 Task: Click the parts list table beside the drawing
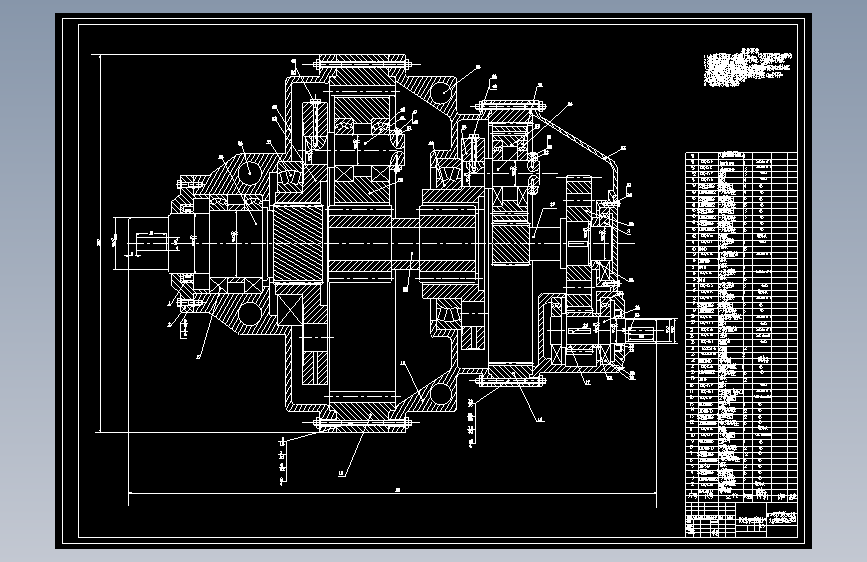741,327
